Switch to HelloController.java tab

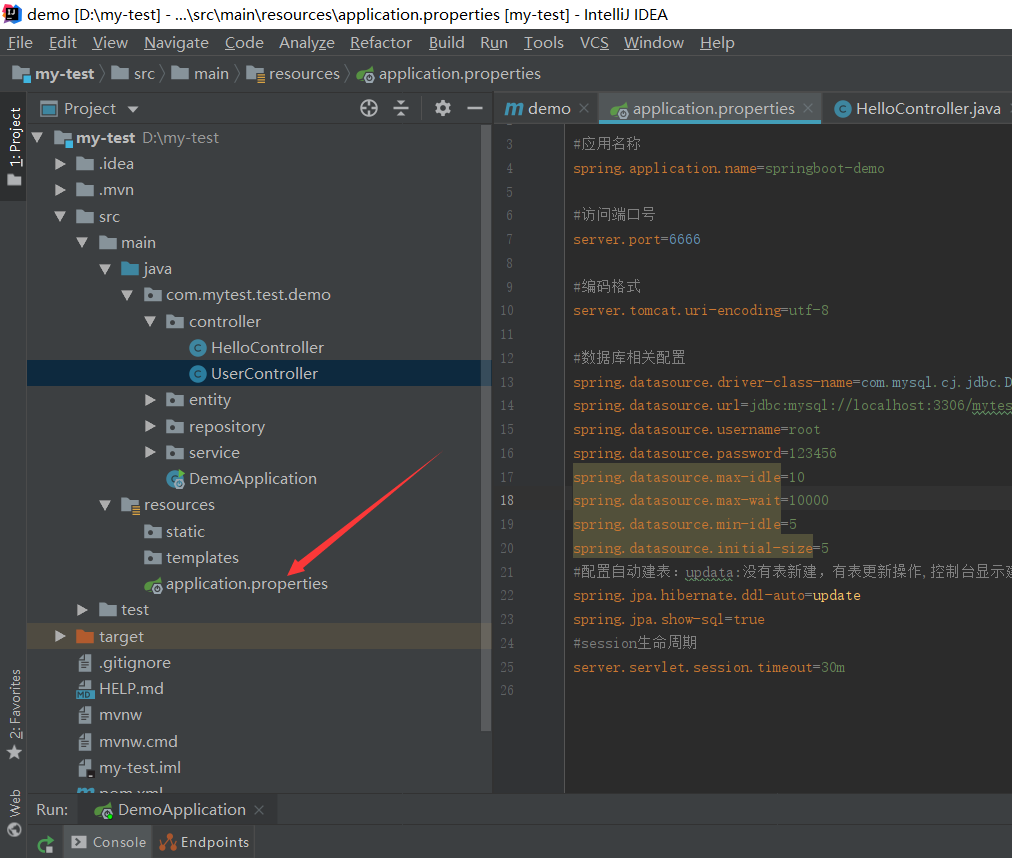pos(926,108)
